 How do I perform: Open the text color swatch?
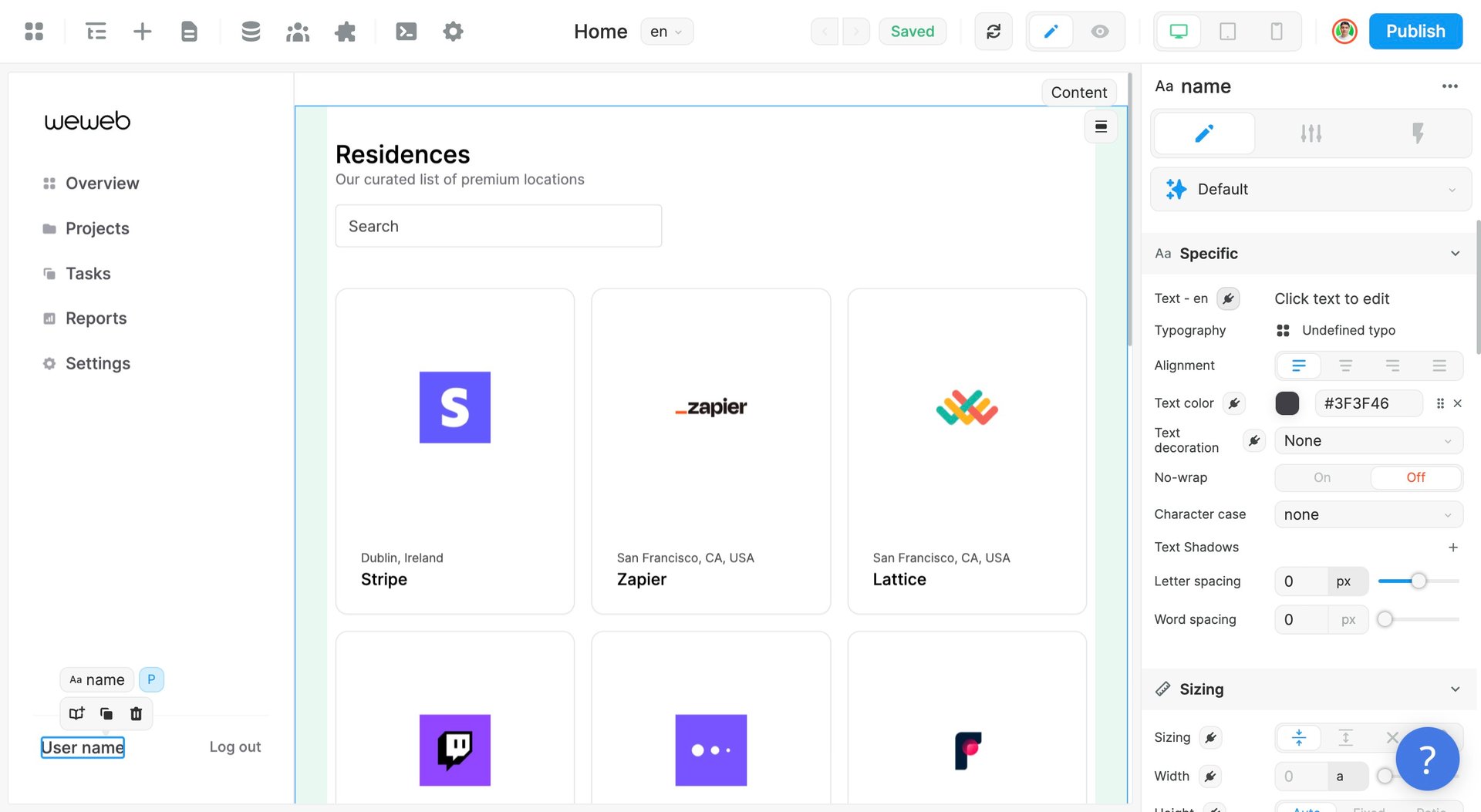pos(1287,403)
